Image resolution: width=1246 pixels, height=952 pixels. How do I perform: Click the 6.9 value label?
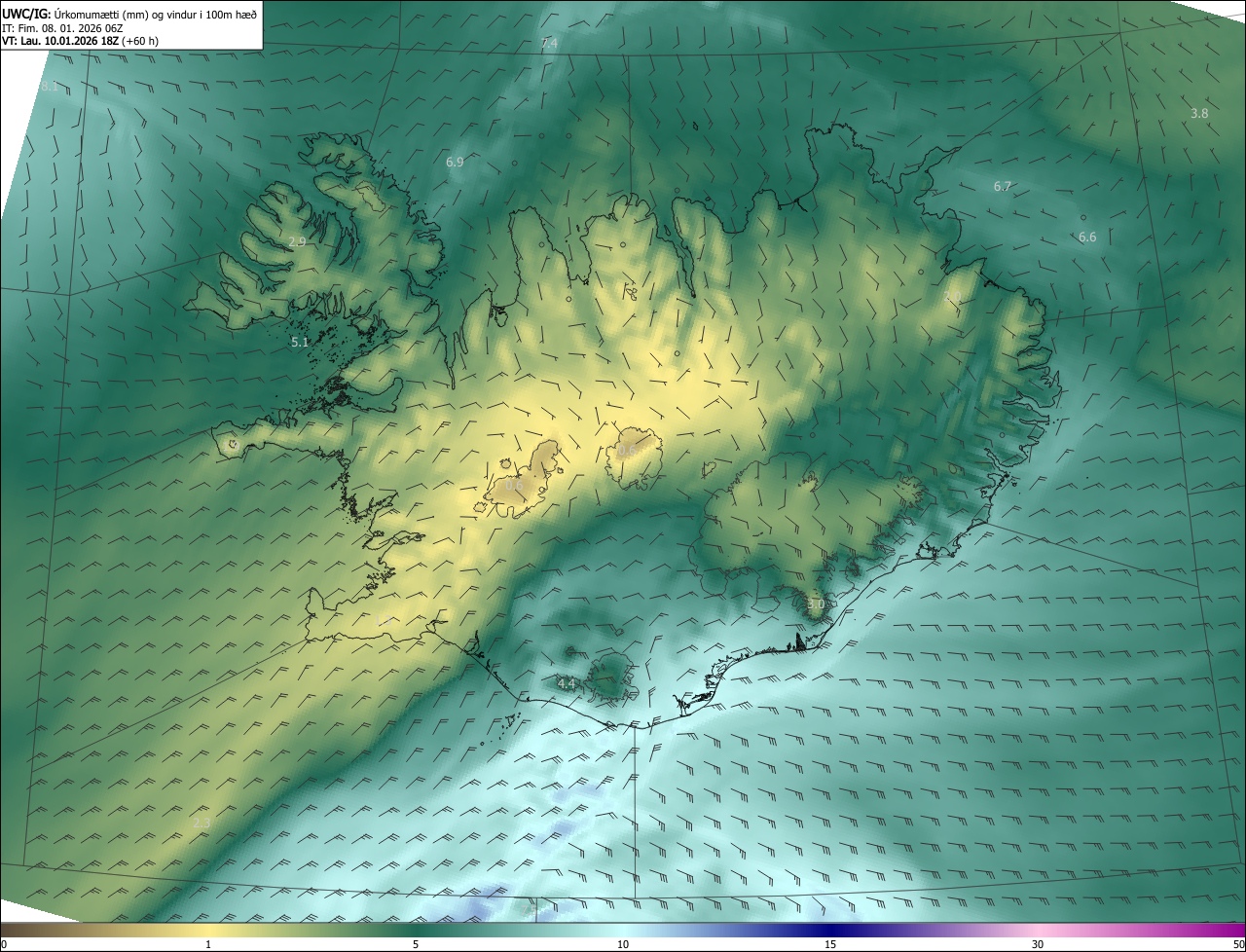click(x=455, y=162)
